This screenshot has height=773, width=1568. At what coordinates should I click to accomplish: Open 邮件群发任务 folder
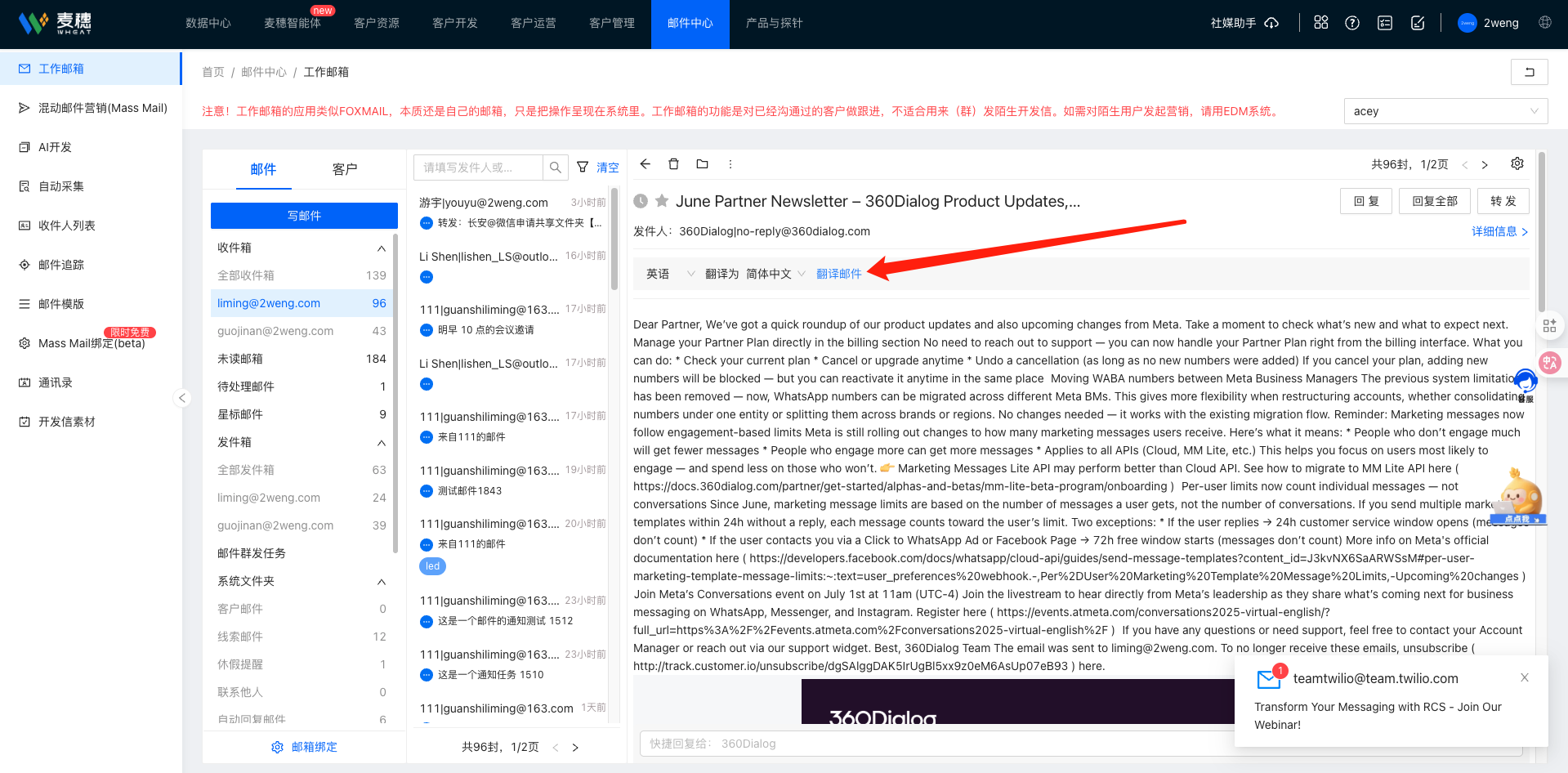pyautogui.click(x=302, y=553)
